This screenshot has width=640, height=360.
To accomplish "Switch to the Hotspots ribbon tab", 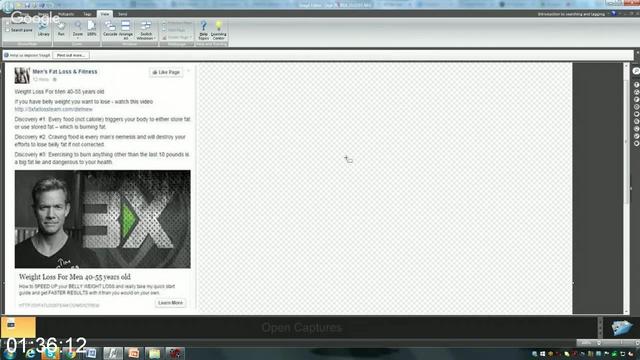I will (66, 14).
